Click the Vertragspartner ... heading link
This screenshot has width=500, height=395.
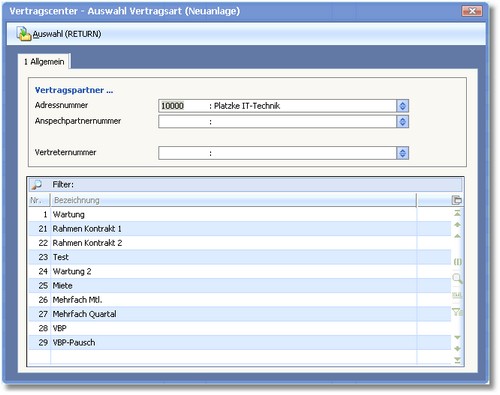click(x=74, y=90)
